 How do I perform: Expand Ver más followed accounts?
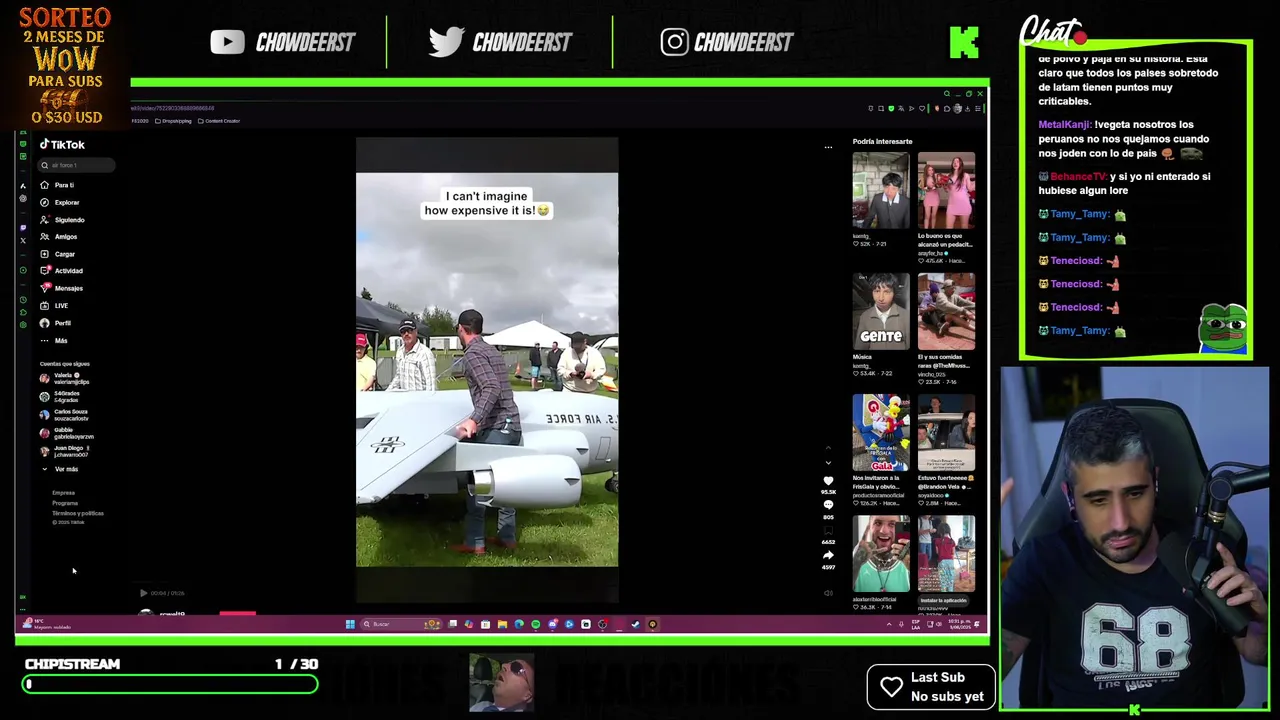[60, 469]
